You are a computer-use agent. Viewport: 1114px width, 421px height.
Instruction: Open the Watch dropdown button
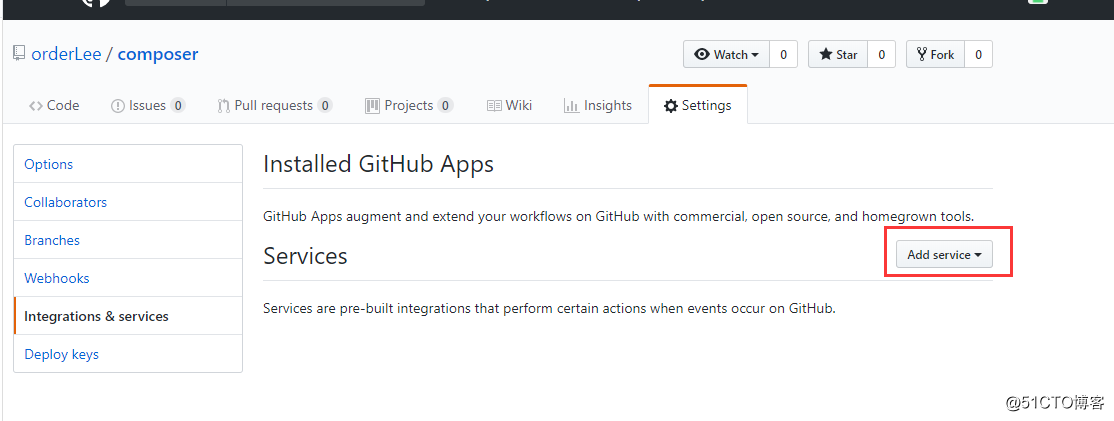tap(726, 54)
